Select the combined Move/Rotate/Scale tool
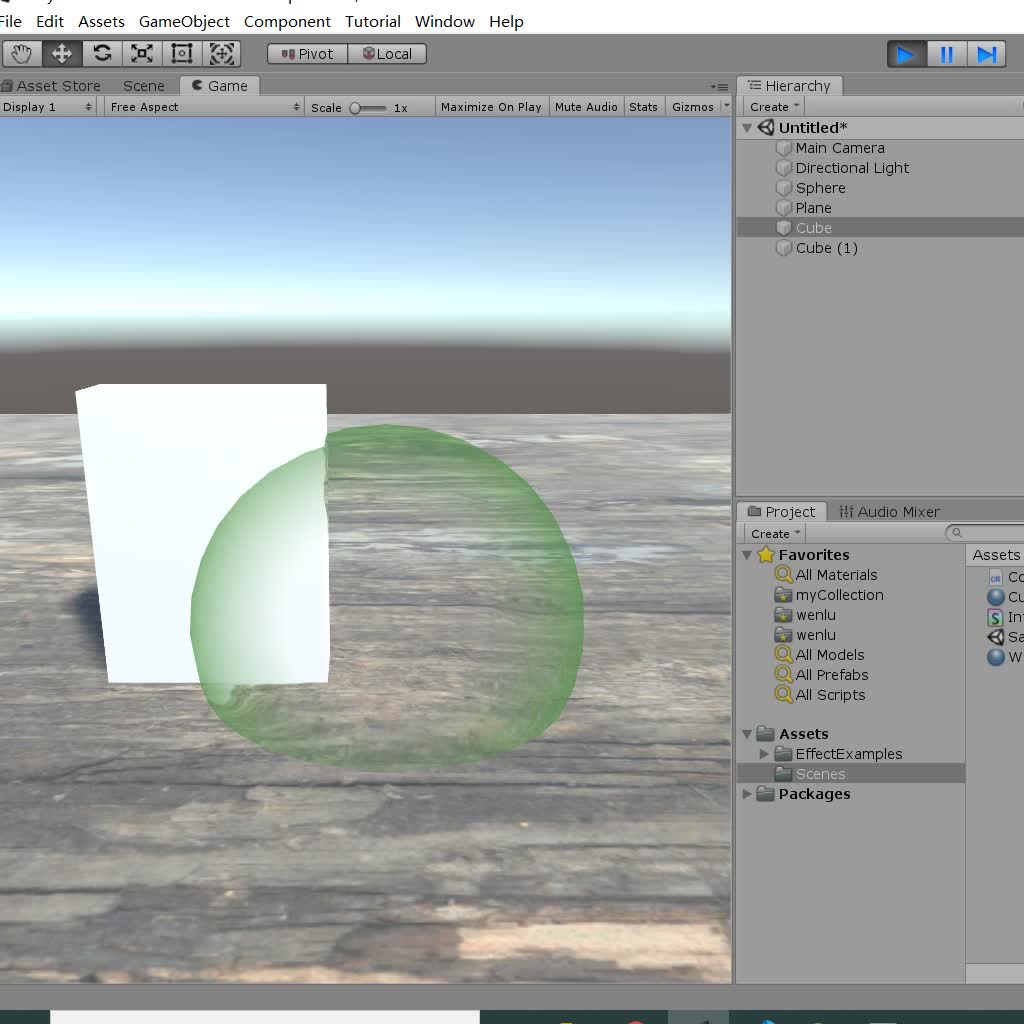The width and height of the screenshot is (1024, 1024). click(x=221, y=54)
